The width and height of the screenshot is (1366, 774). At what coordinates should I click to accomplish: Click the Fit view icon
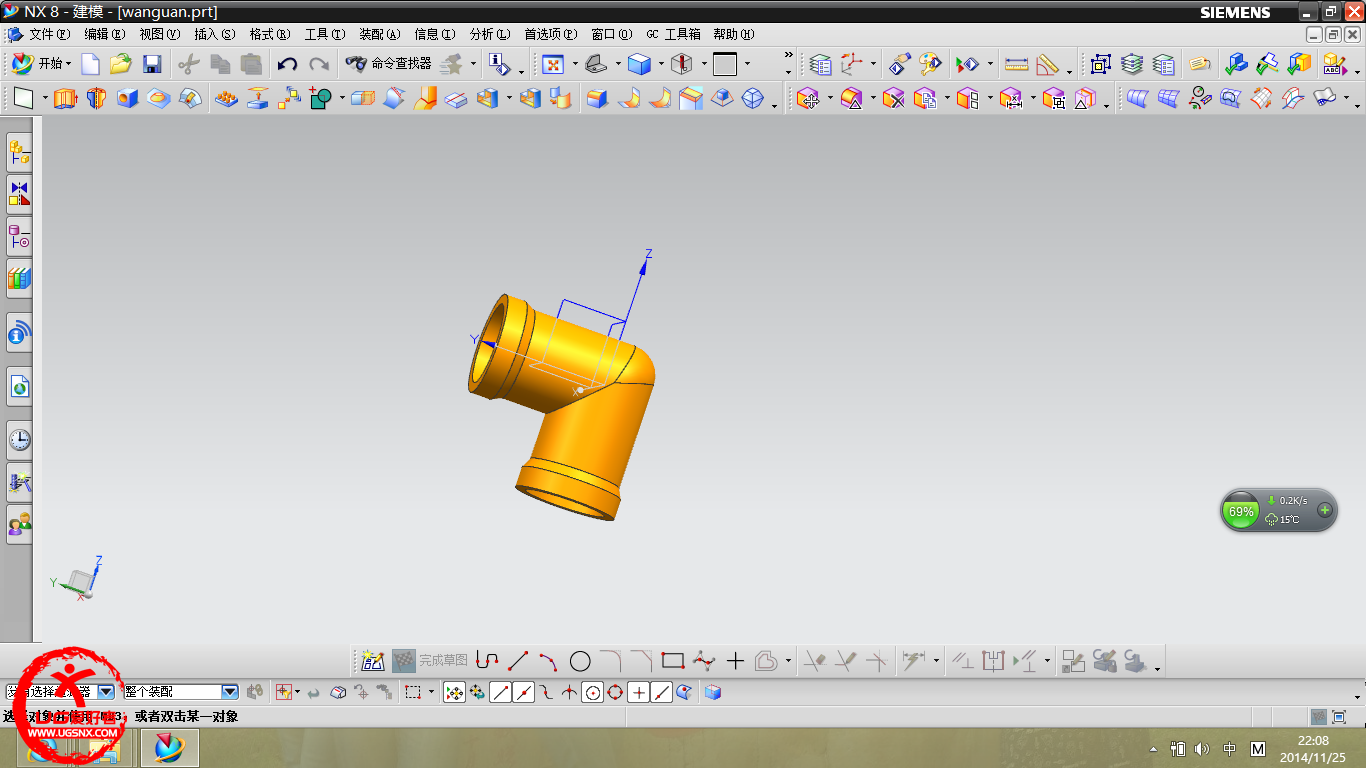click(x=553, y=65)
